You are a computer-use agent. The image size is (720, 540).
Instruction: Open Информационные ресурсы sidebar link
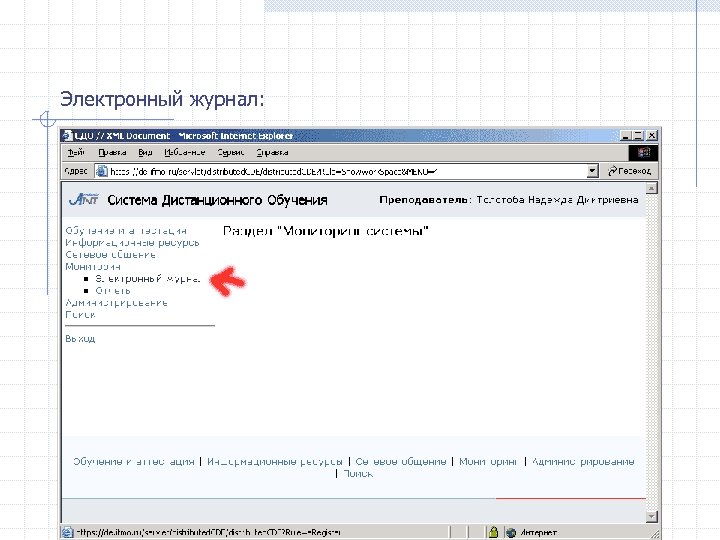[132, 242]
